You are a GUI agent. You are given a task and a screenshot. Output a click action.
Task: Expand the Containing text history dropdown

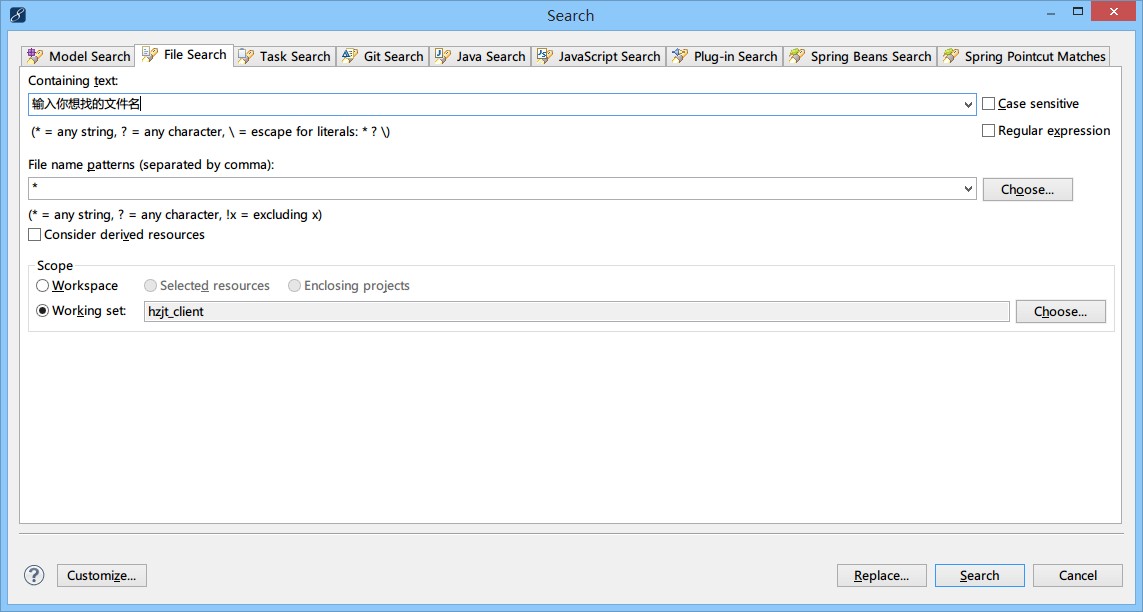[x=968, y=105]
